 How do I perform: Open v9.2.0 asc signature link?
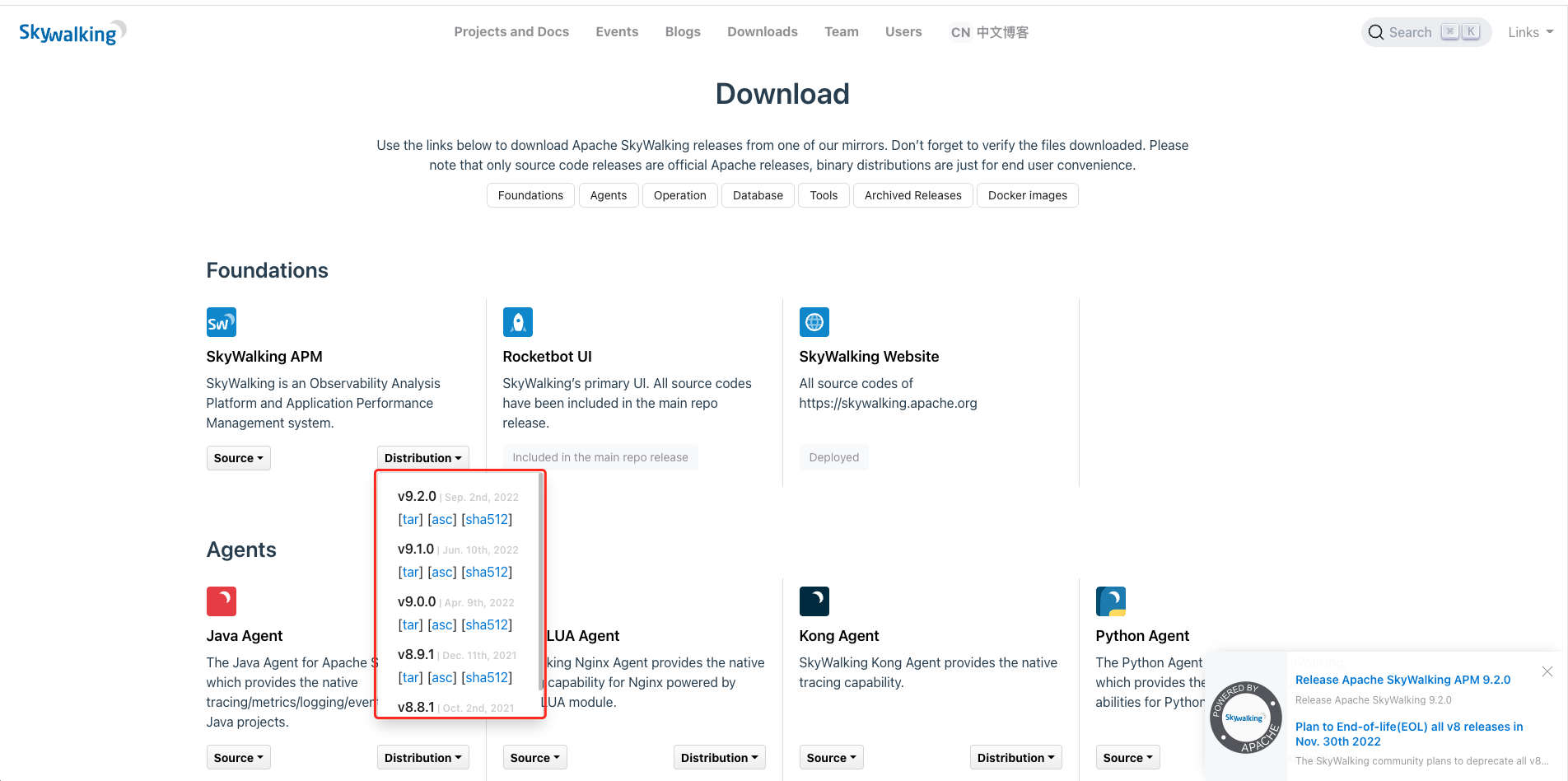click(442, 520)
